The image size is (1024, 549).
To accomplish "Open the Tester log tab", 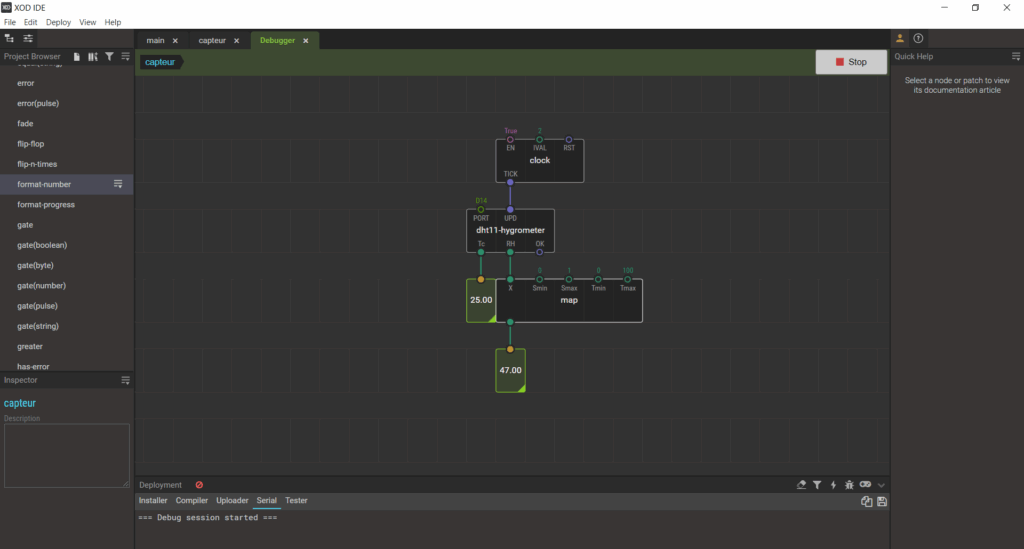I will tap(296, 501).
